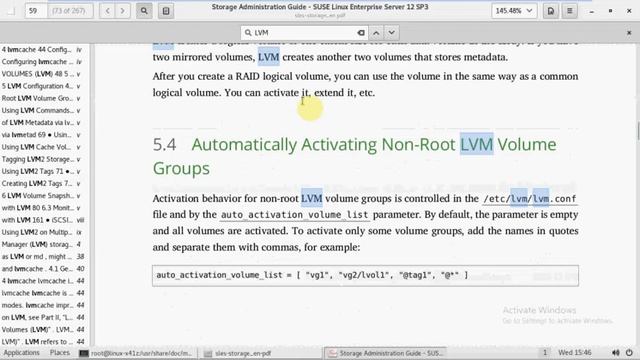This screenshot has width=640, height=360.
Task: Open the clock Wed 15:46
Action: 575,353
